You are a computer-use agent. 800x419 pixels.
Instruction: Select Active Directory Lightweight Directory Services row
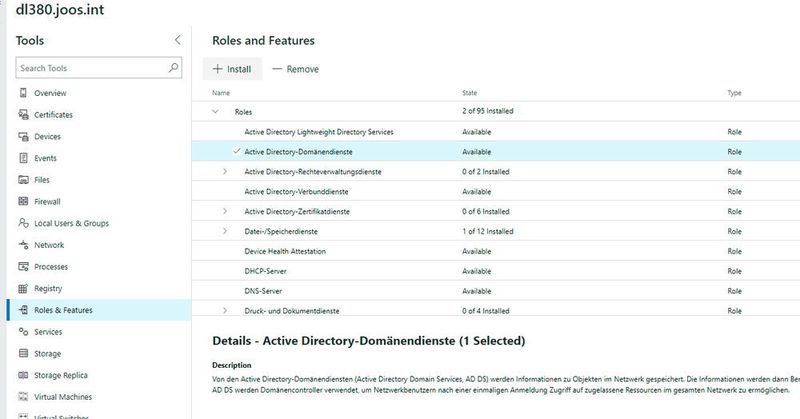(496, 132)
